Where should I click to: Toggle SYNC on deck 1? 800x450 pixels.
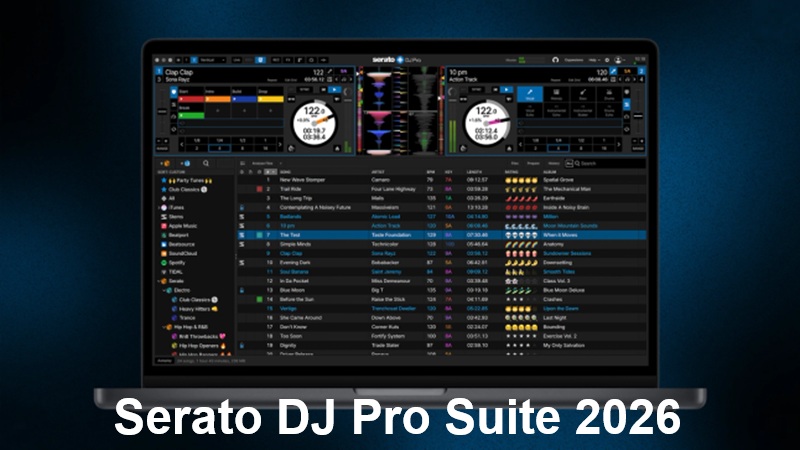coord(305,90)
